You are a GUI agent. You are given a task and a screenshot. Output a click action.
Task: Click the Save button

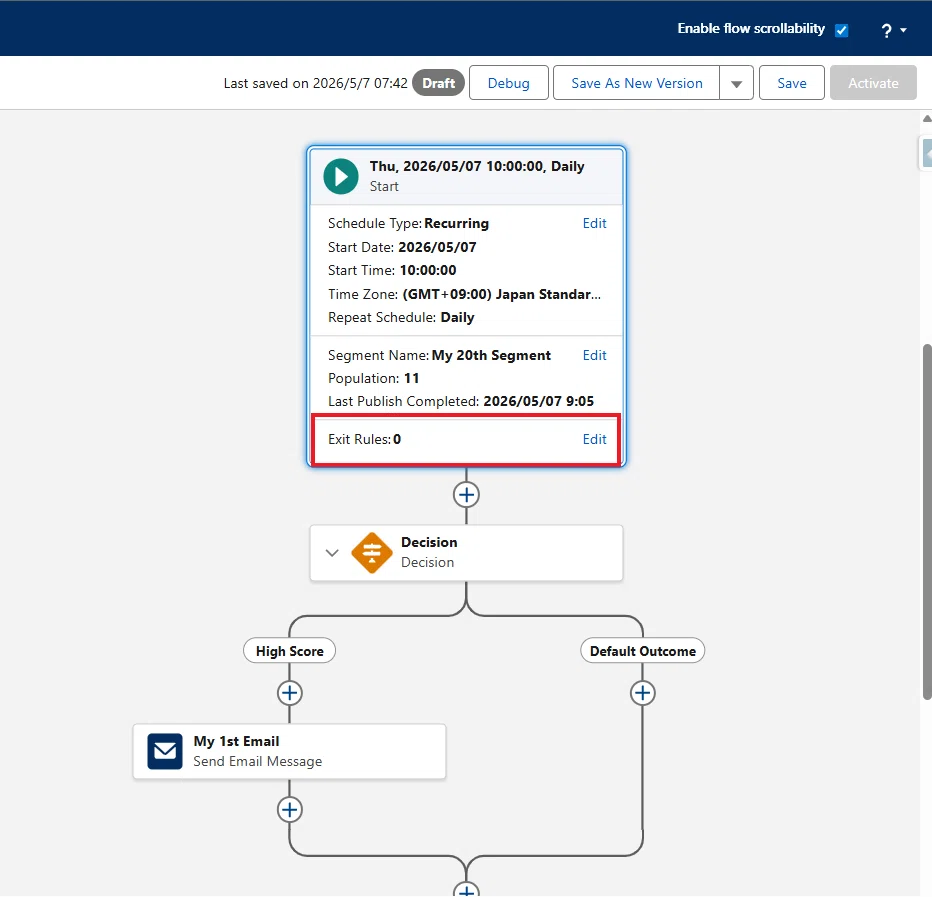(x=792, y=83)
